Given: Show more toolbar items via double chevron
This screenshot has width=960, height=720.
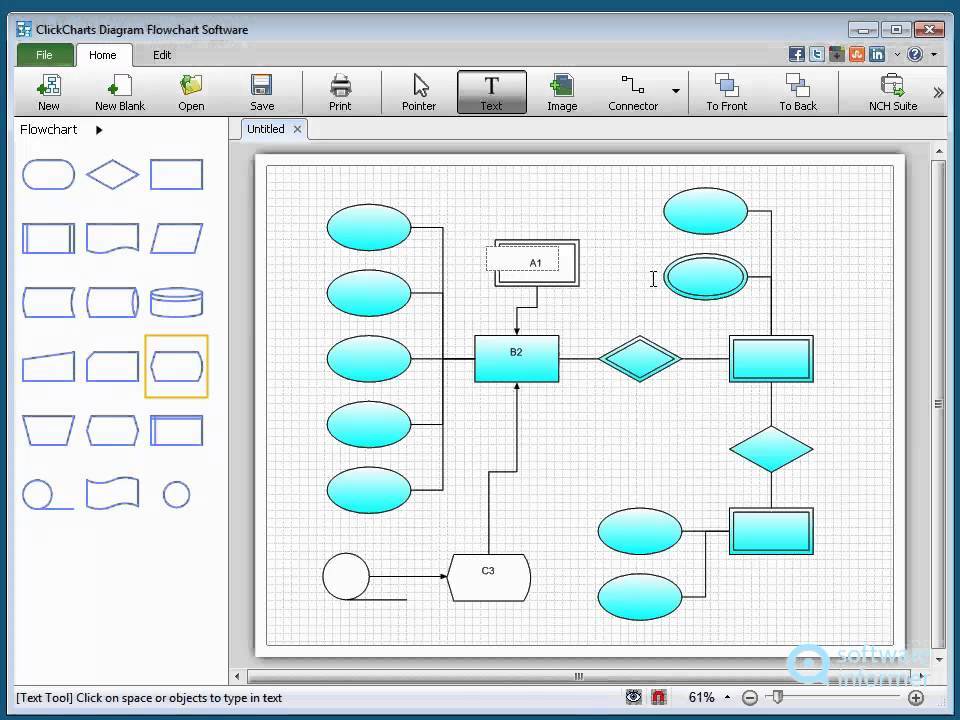Looking at the screenshot, I should 938,92.
